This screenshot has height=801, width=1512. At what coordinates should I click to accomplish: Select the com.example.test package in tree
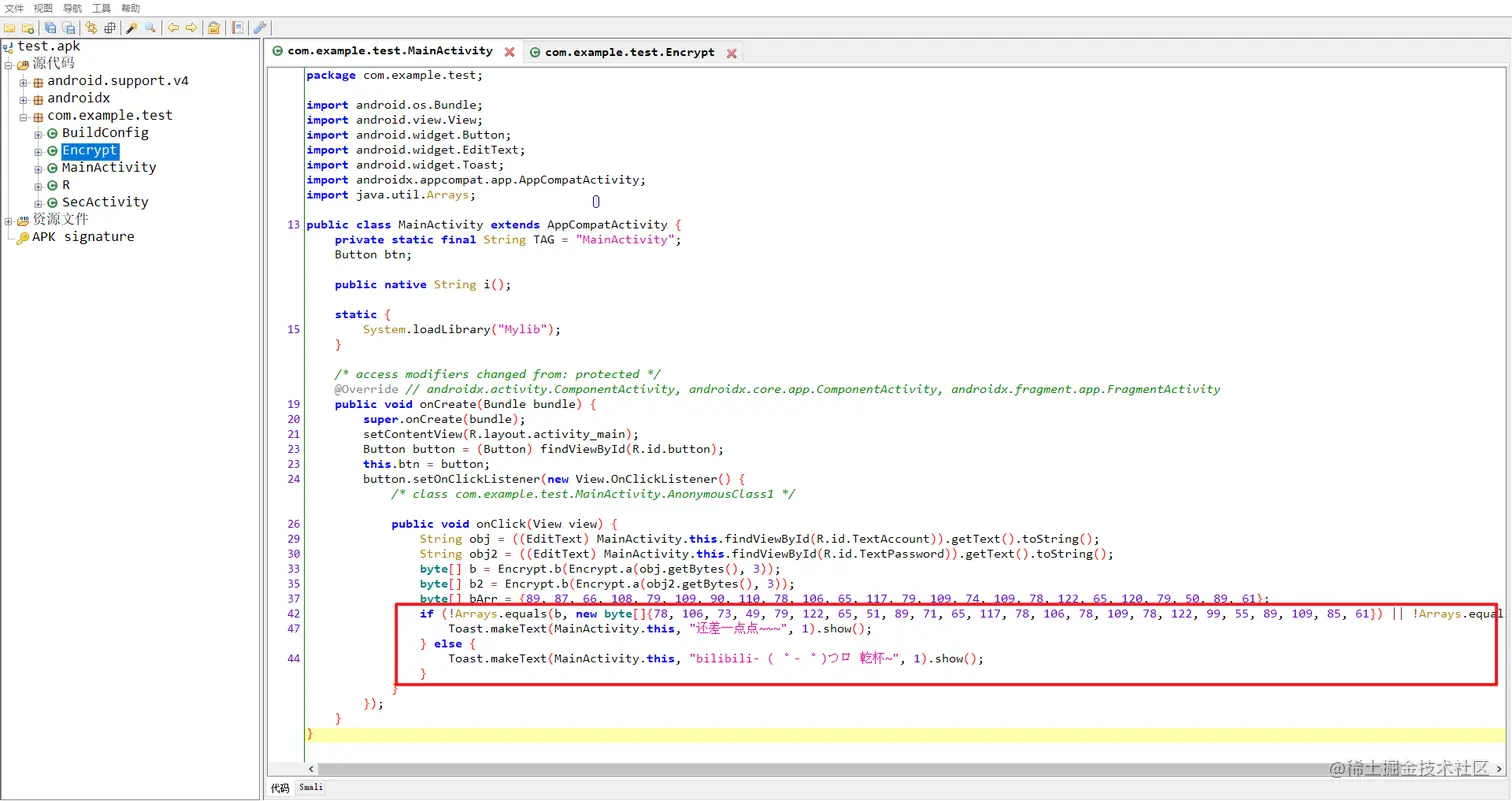(110, 115)
